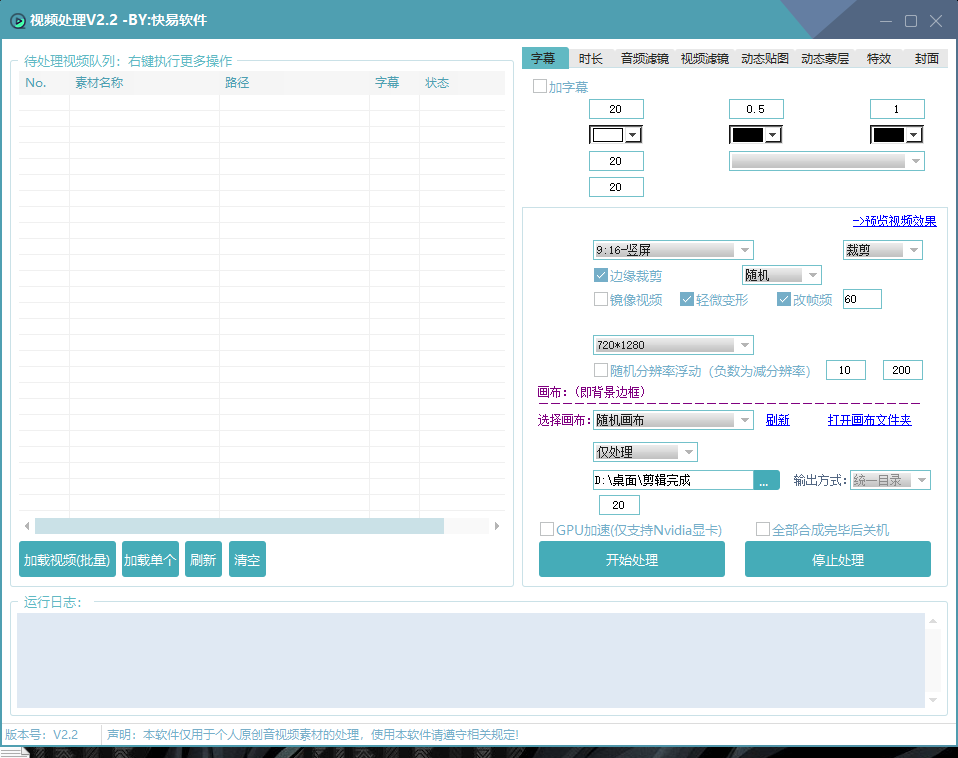Click the browse "..." output folder button
The height and width of the screenshot is (758, 958).
(766, 480)
